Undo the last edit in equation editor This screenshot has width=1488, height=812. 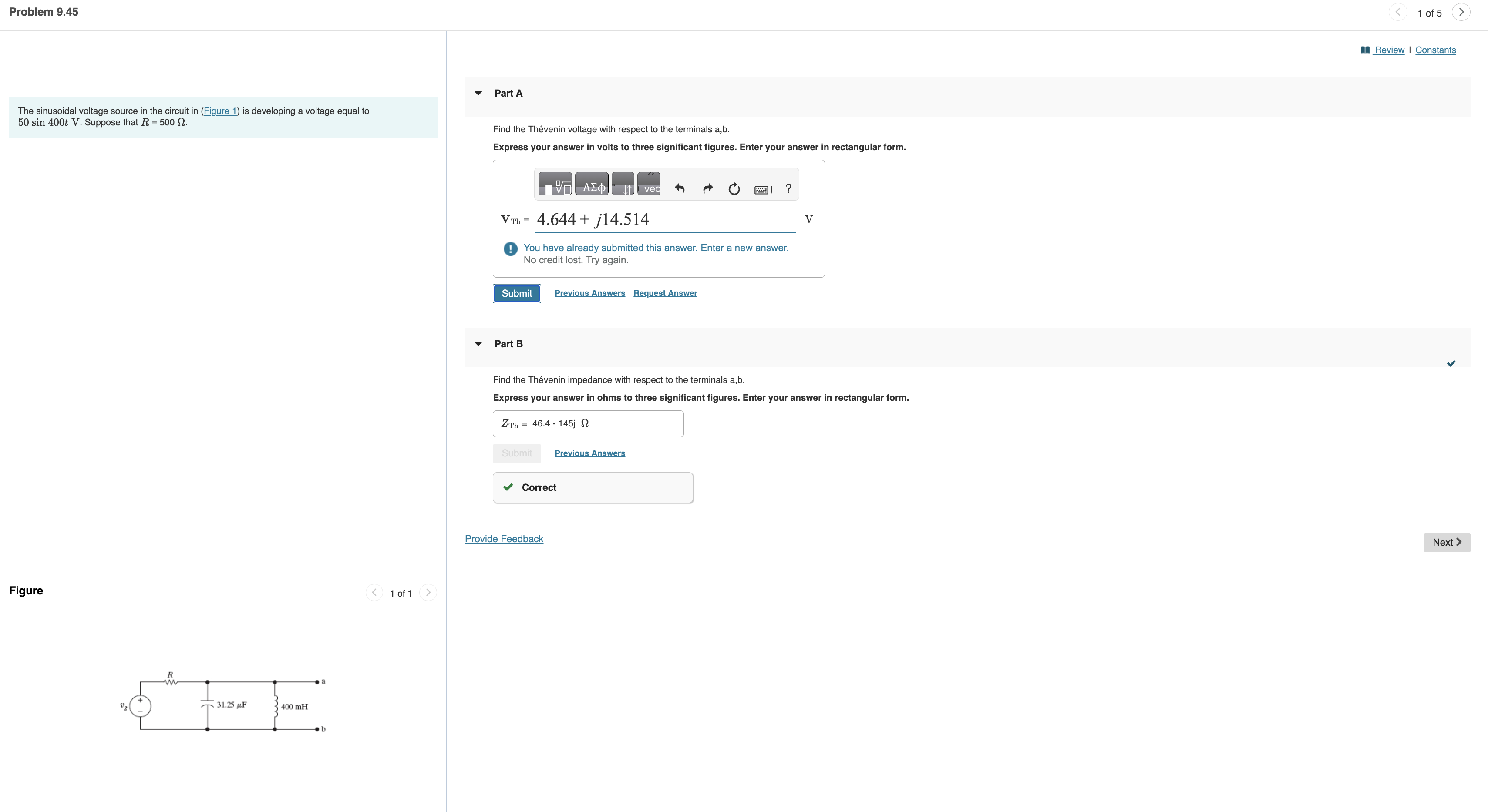pos(680,188)
